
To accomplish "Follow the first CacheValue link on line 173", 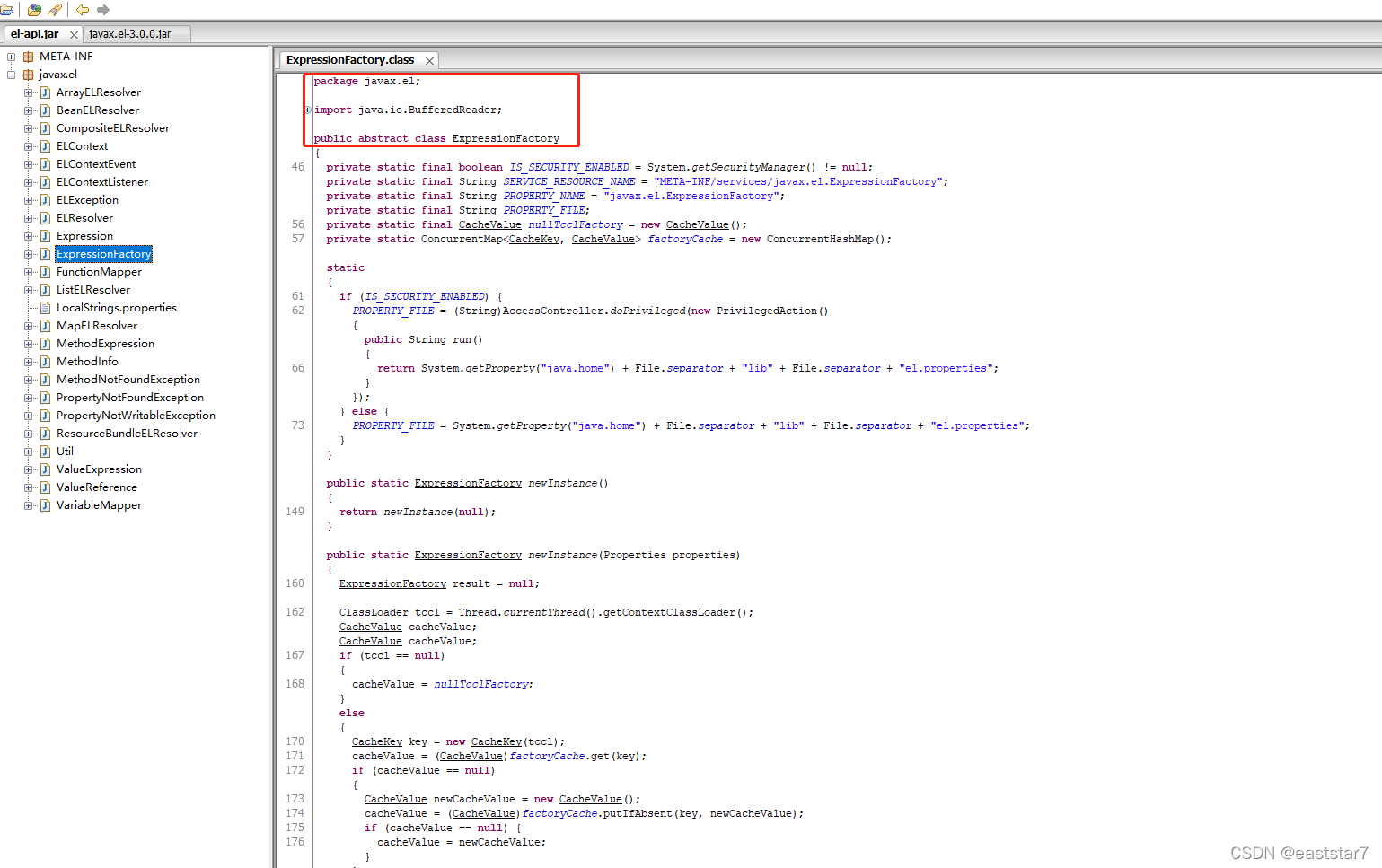I will coord(395,799).
